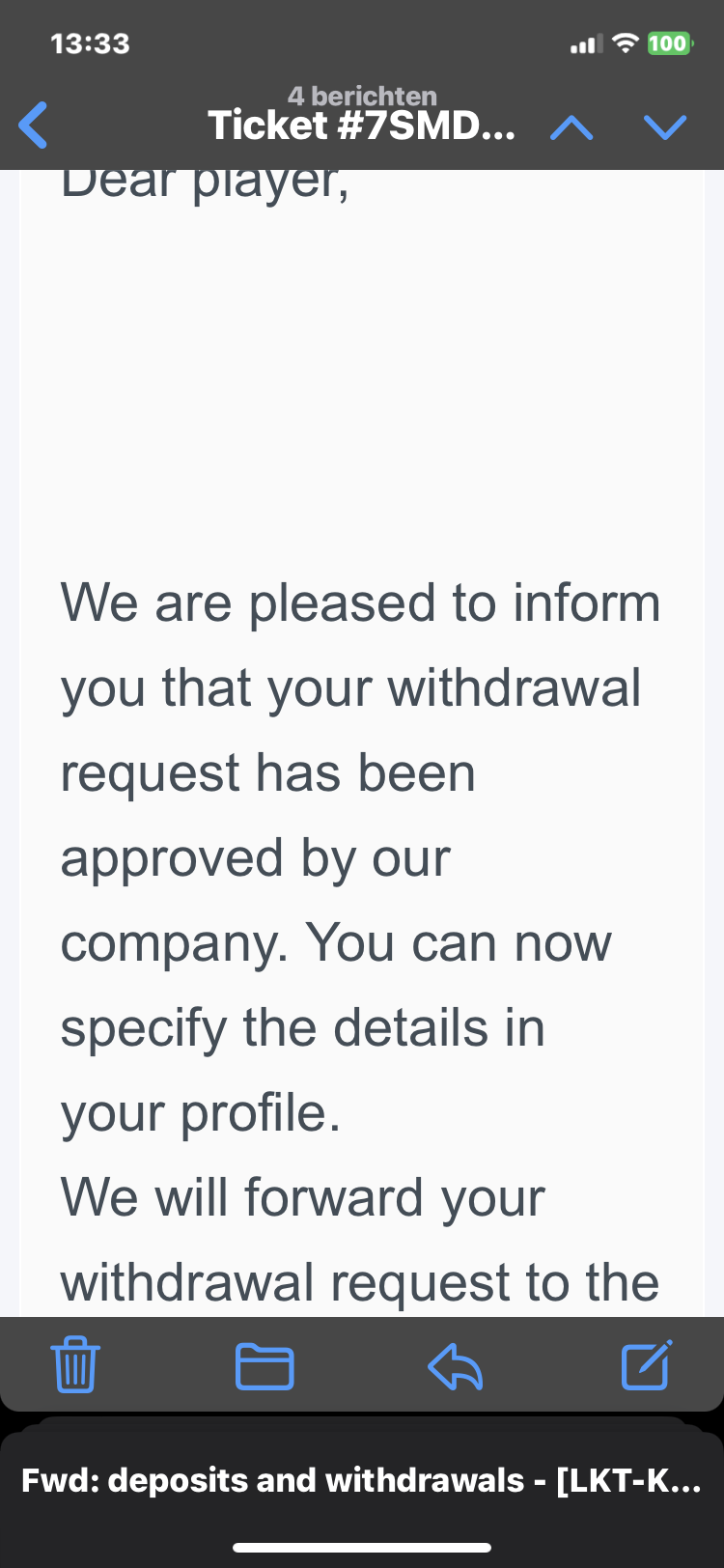This screenshot has height=1568, width=724.
Task: Tap the "approved by our" text line
Action: (x=256, y=858)
